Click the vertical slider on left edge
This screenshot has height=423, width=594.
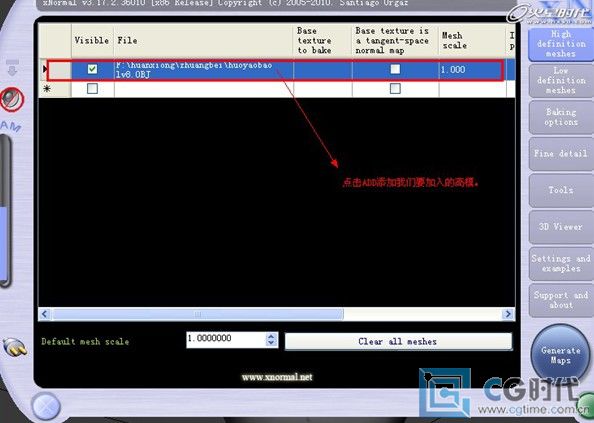5,212
